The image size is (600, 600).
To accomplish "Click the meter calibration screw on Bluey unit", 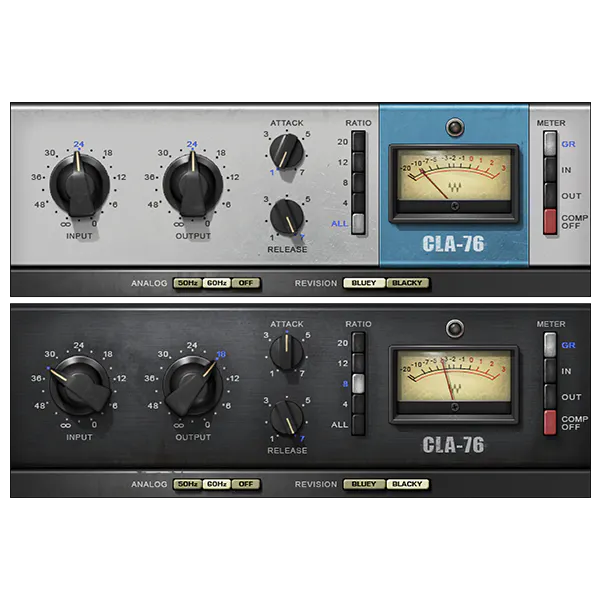I will click(455, 206).
